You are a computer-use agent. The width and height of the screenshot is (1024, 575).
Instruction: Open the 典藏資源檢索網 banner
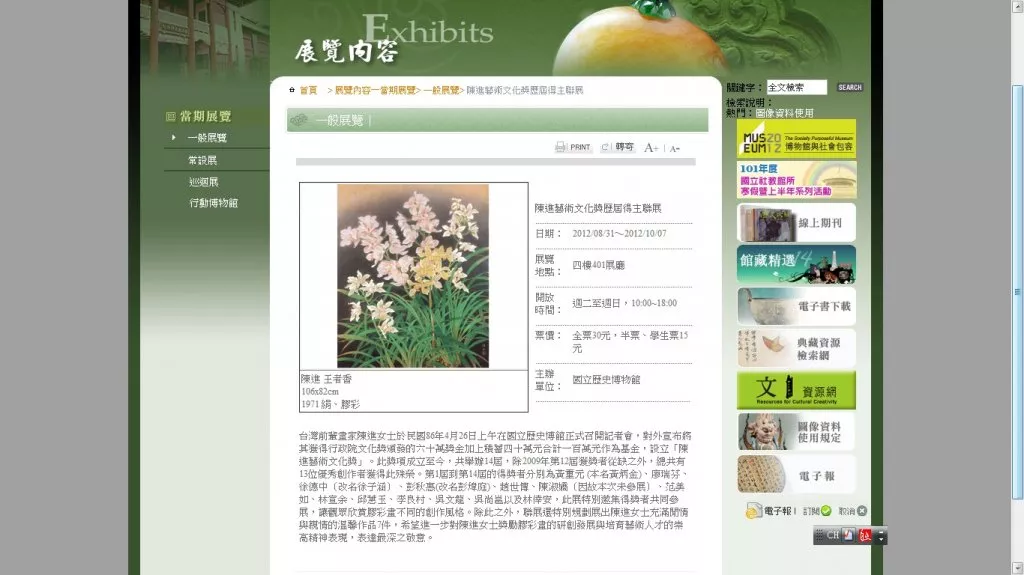796,348
